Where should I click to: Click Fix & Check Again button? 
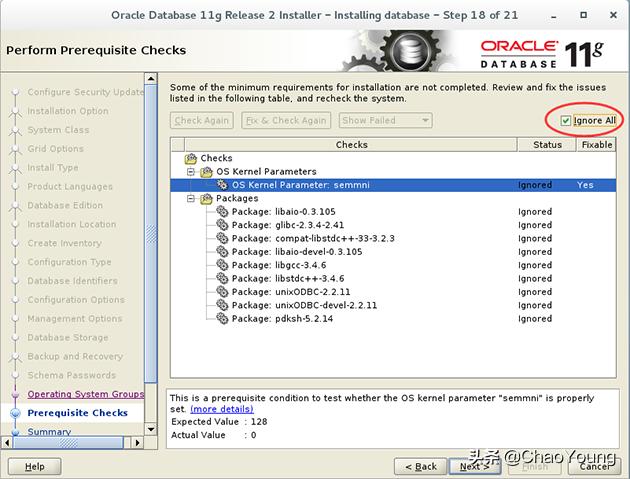(286, 120)
